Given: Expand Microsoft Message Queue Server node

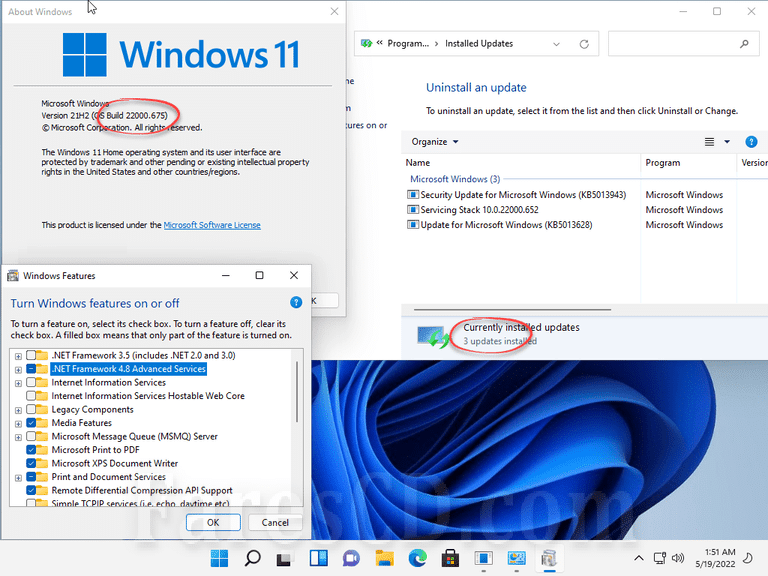Looking at the screenshot, I should 18,437.
